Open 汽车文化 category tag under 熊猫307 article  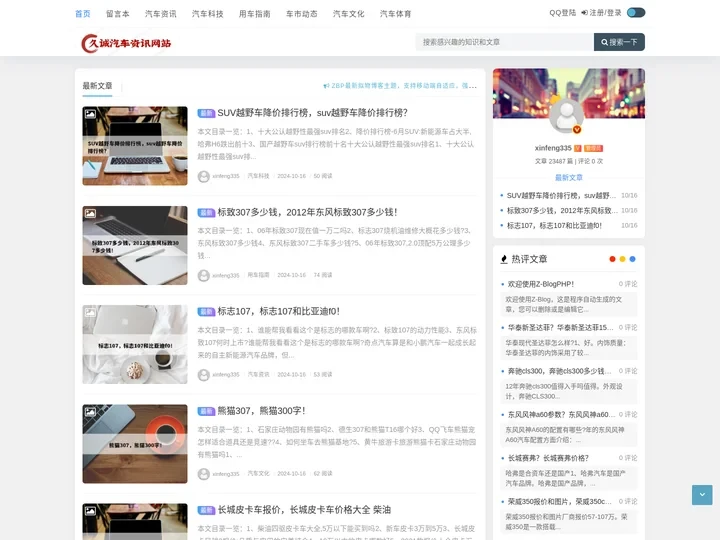(x=259, y=473)
